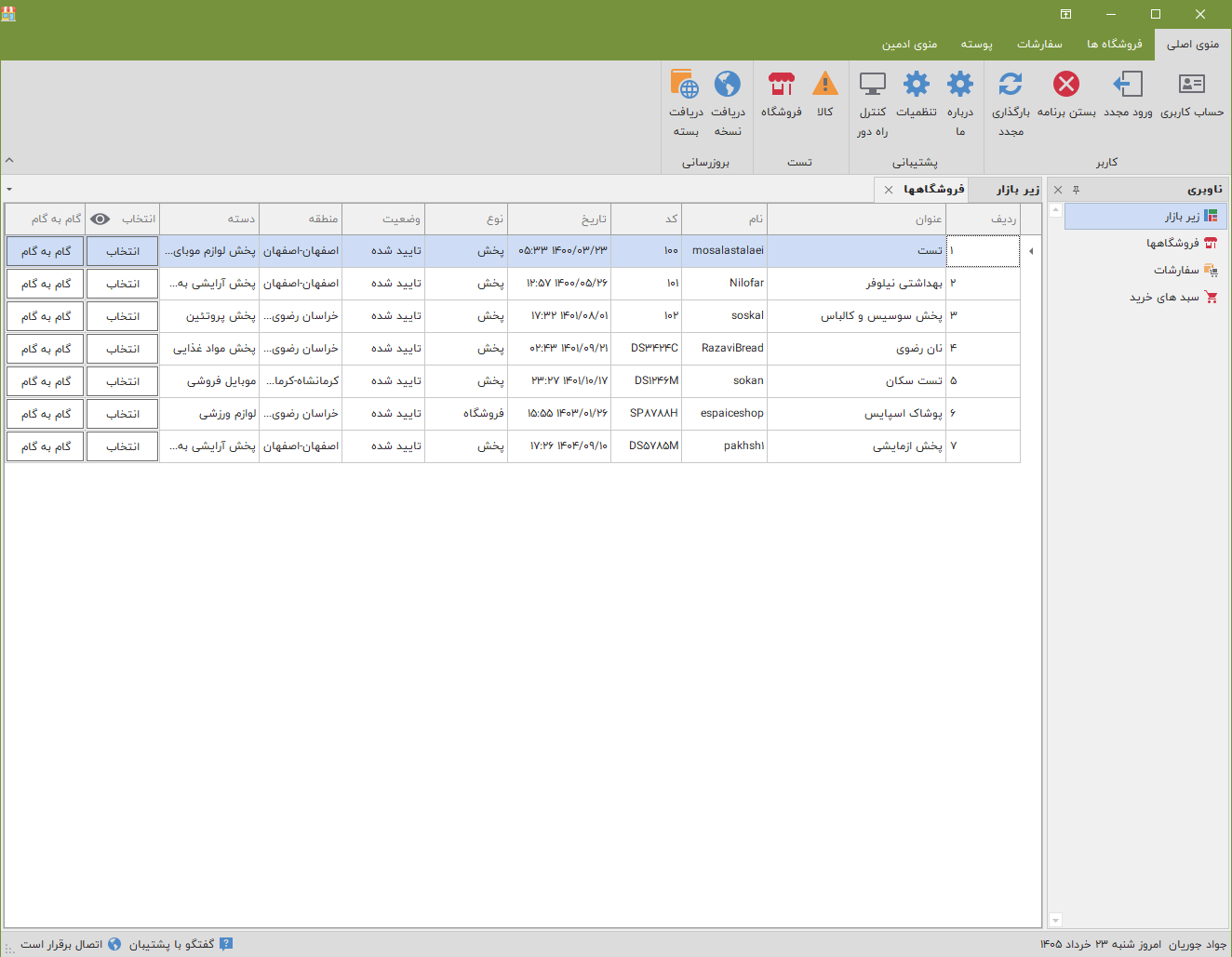The image size is (1232, 957).
Task: Open درباره ما (about us) gear icon
Action: tap(960, 85)
